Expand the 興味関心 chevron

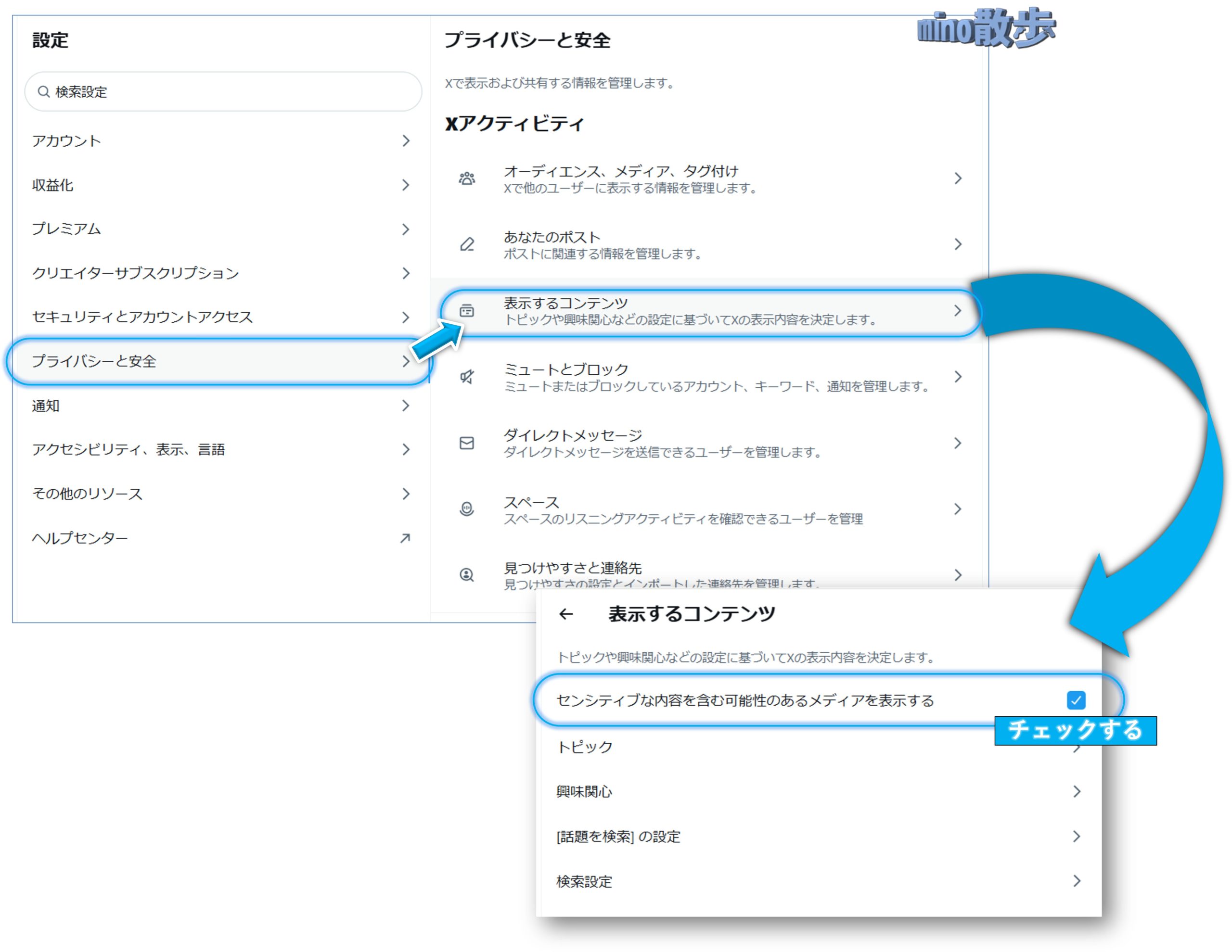(1076, 791)
